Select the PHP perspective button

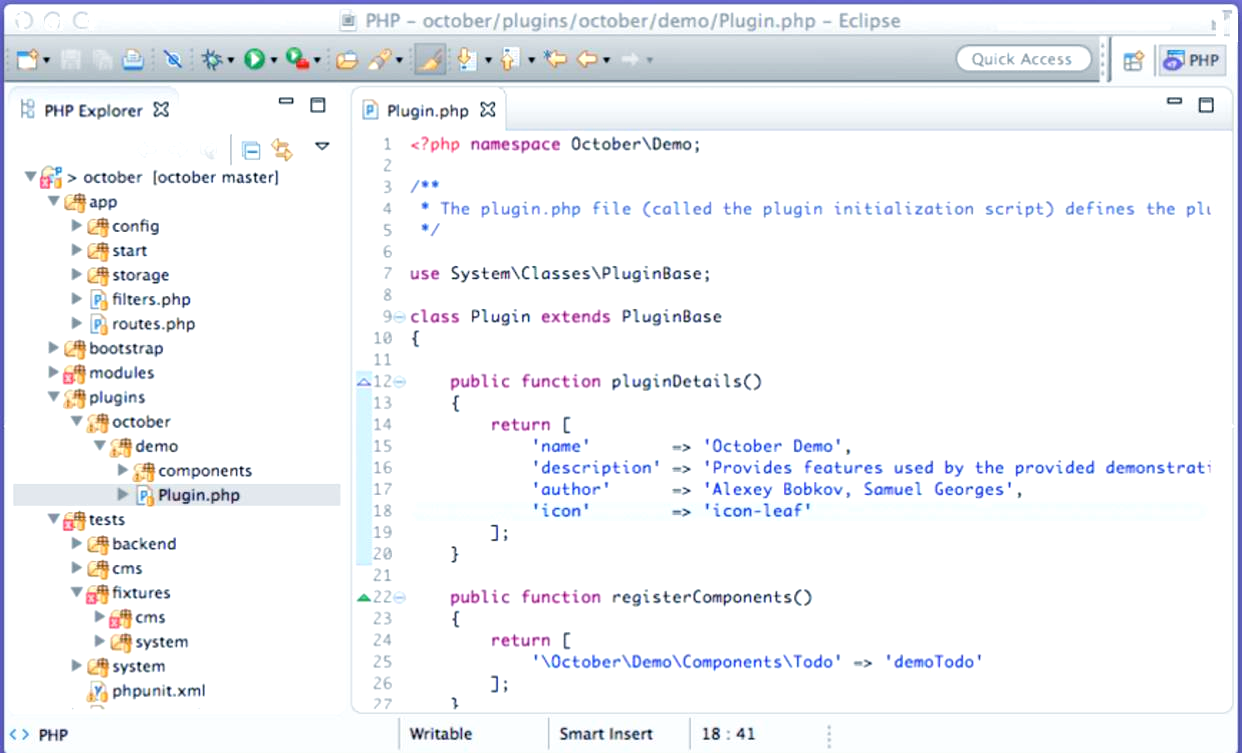pyautogui.click(x=1192, y=60)
